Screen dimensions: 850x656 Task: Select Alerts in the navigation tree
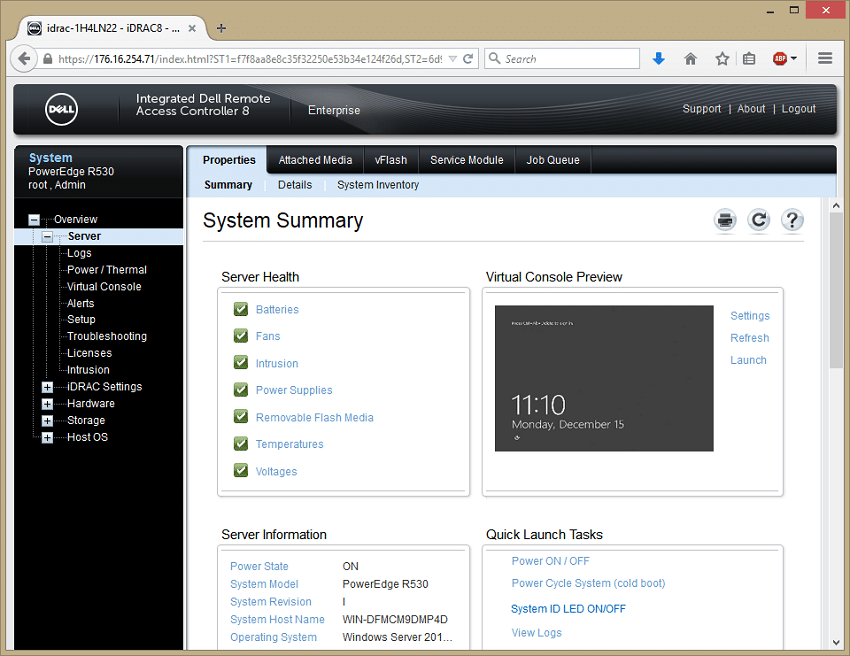pos(80,304)
